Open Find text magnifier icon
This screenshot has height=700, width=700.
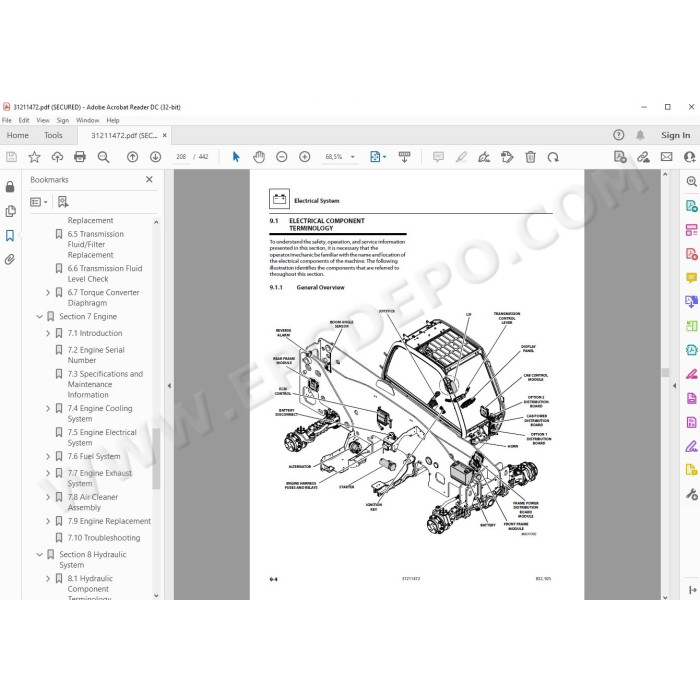point(104,157)
